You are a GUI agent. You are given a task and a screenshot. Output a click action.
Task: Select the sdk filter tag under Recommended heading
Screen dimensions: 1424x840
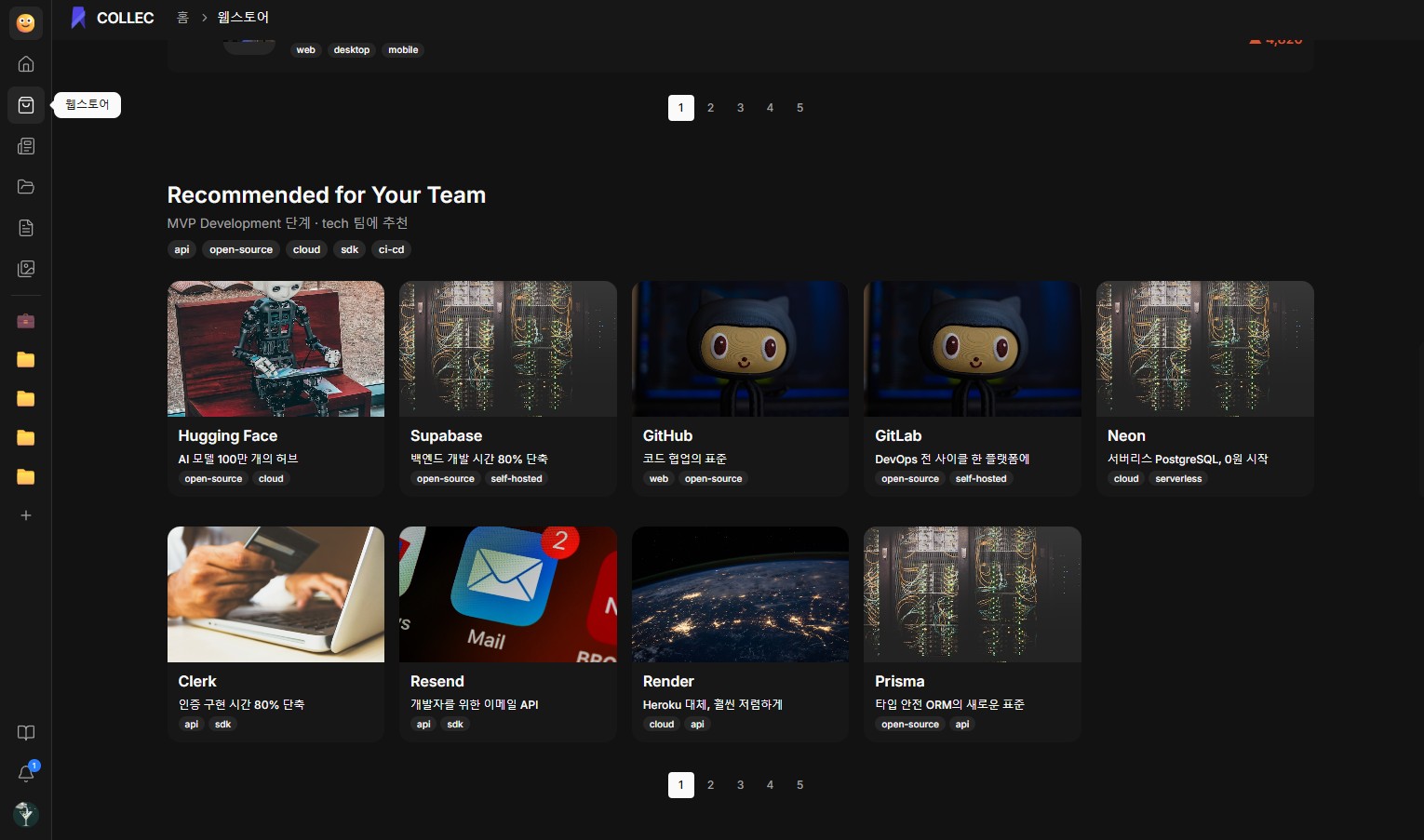(349, 249)
